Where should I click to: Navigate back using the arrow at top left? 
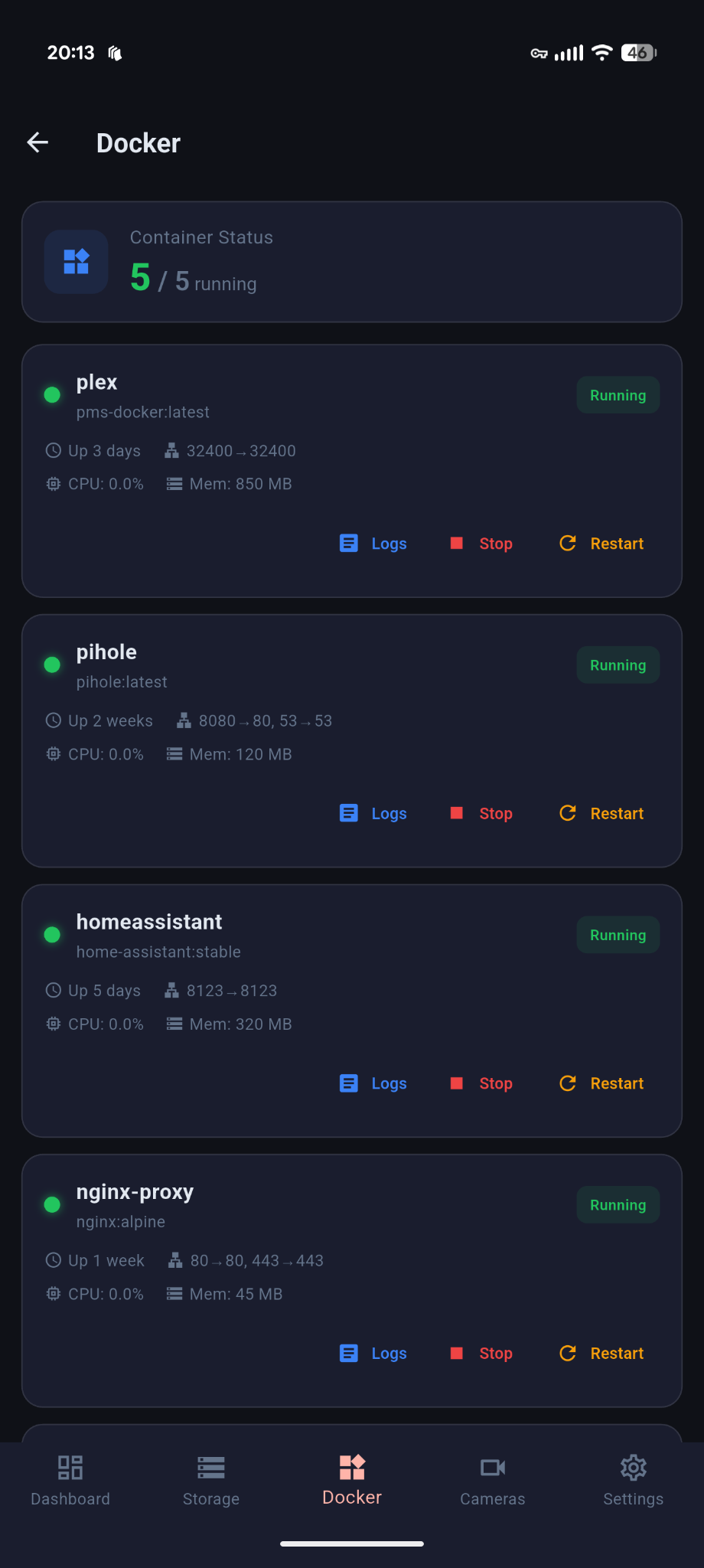tap(37, 142)
